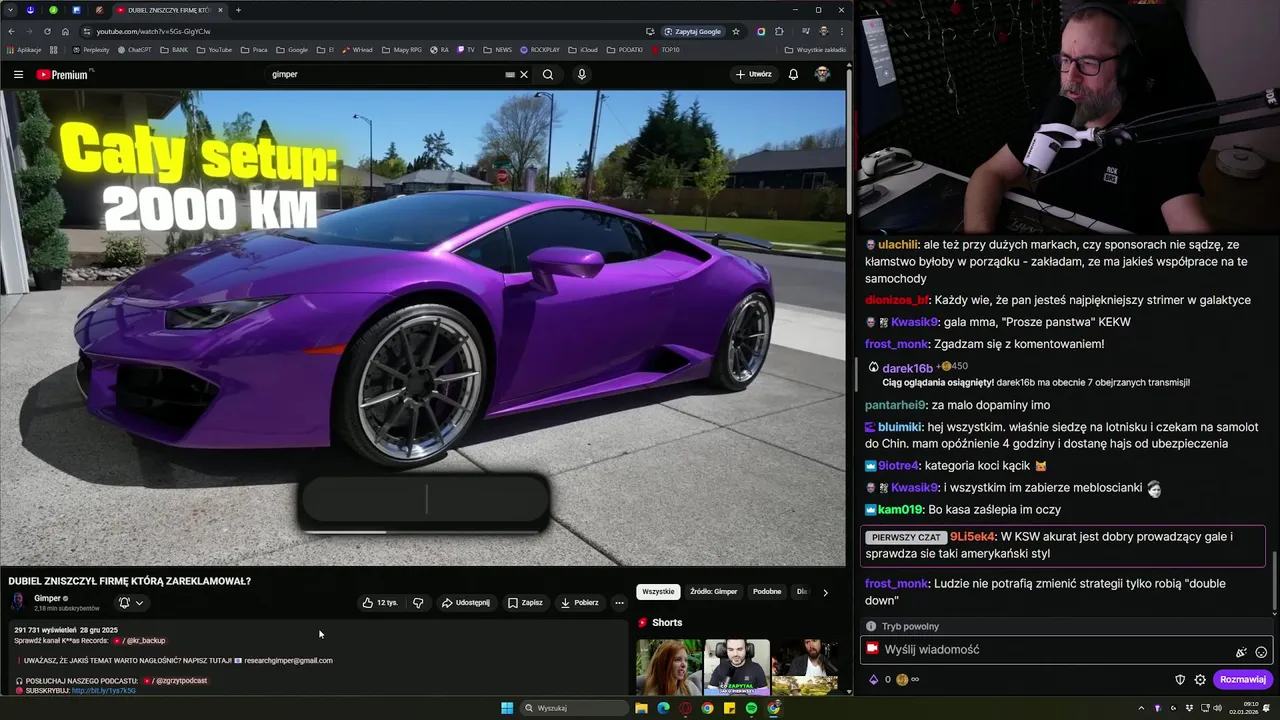Reload the browser page
This screenshot has height=720, width=1280.
point(46,31)
